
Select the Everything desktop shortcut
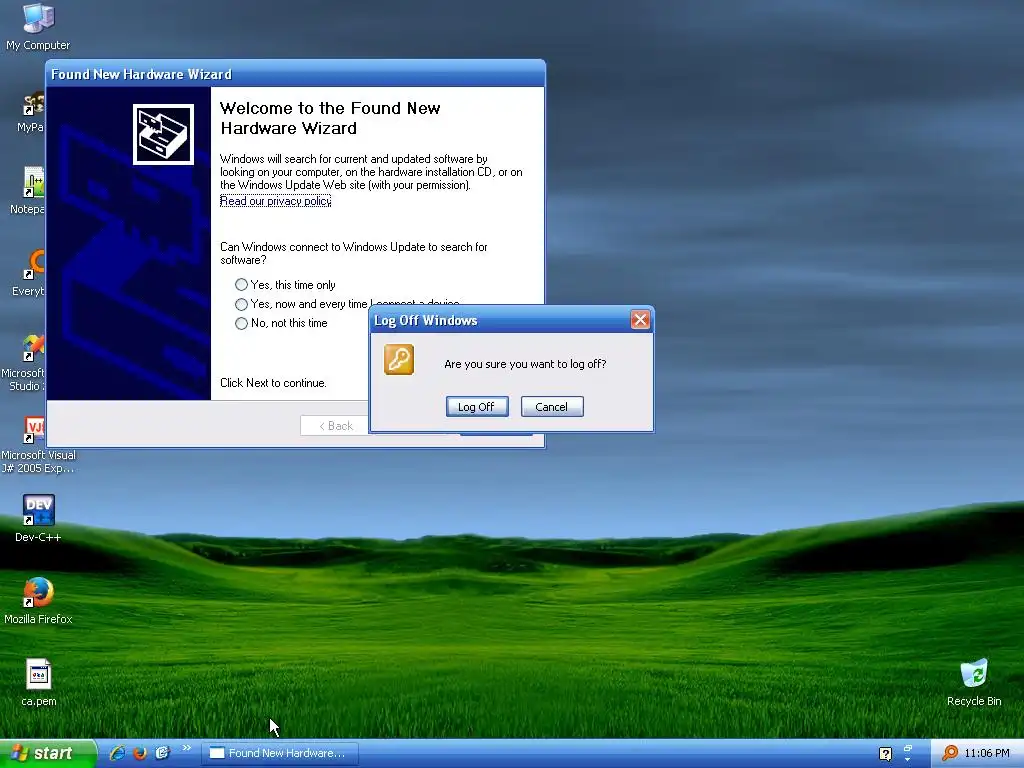(x=31, y=272)
